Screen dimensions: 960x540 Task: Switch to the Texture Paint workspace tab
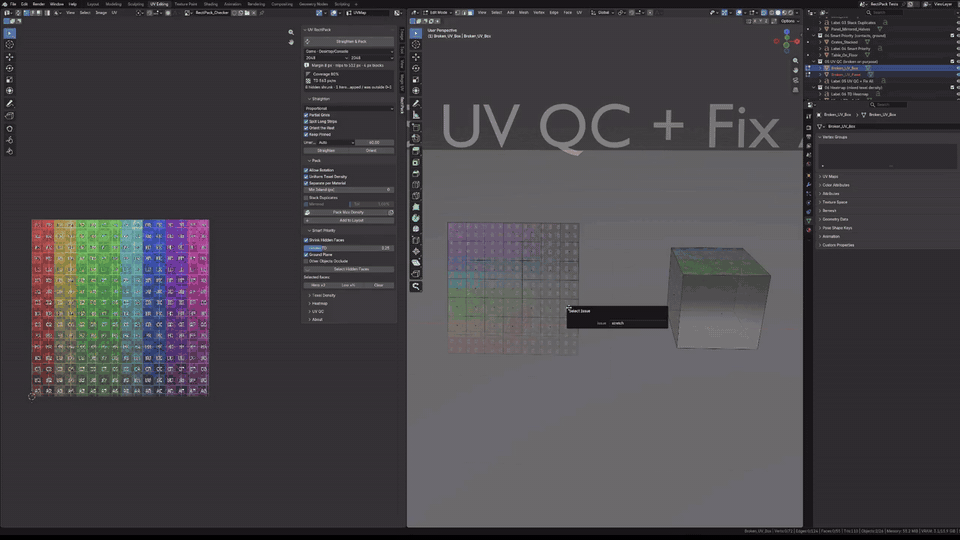[186, 4]
